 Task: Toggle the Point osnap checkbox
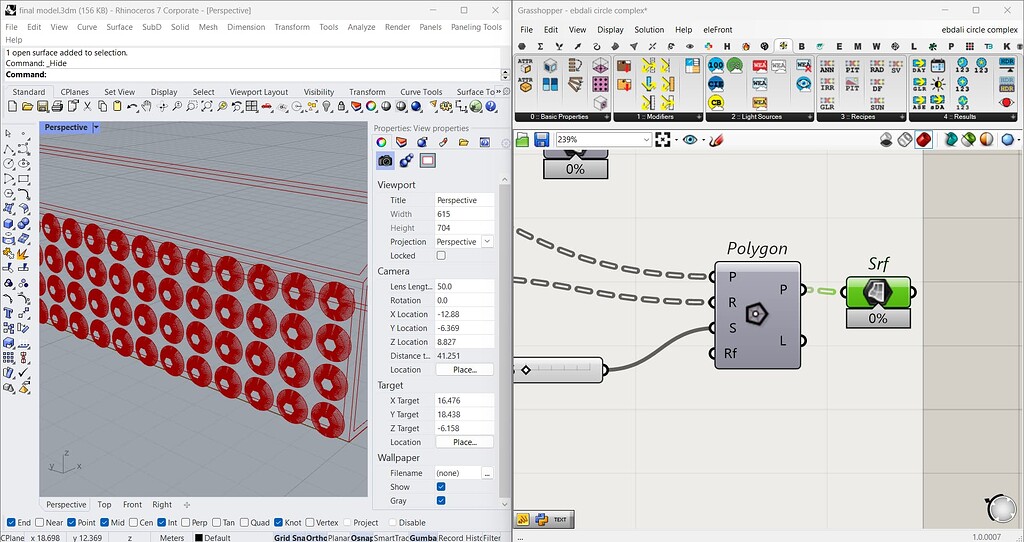tap(72, 522)
